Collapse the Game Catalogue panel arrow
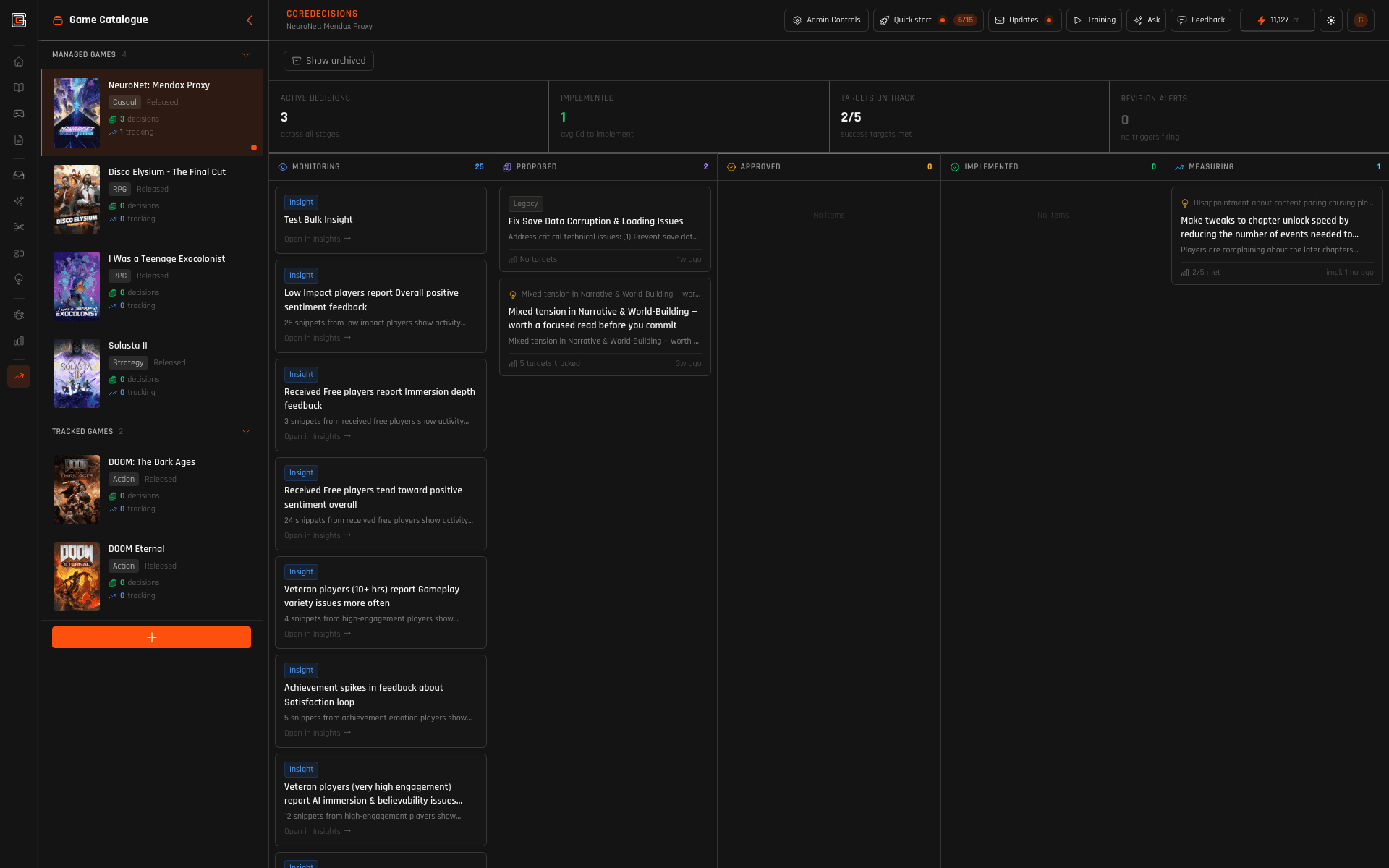 pyautogui.click(x=250, y=20)
